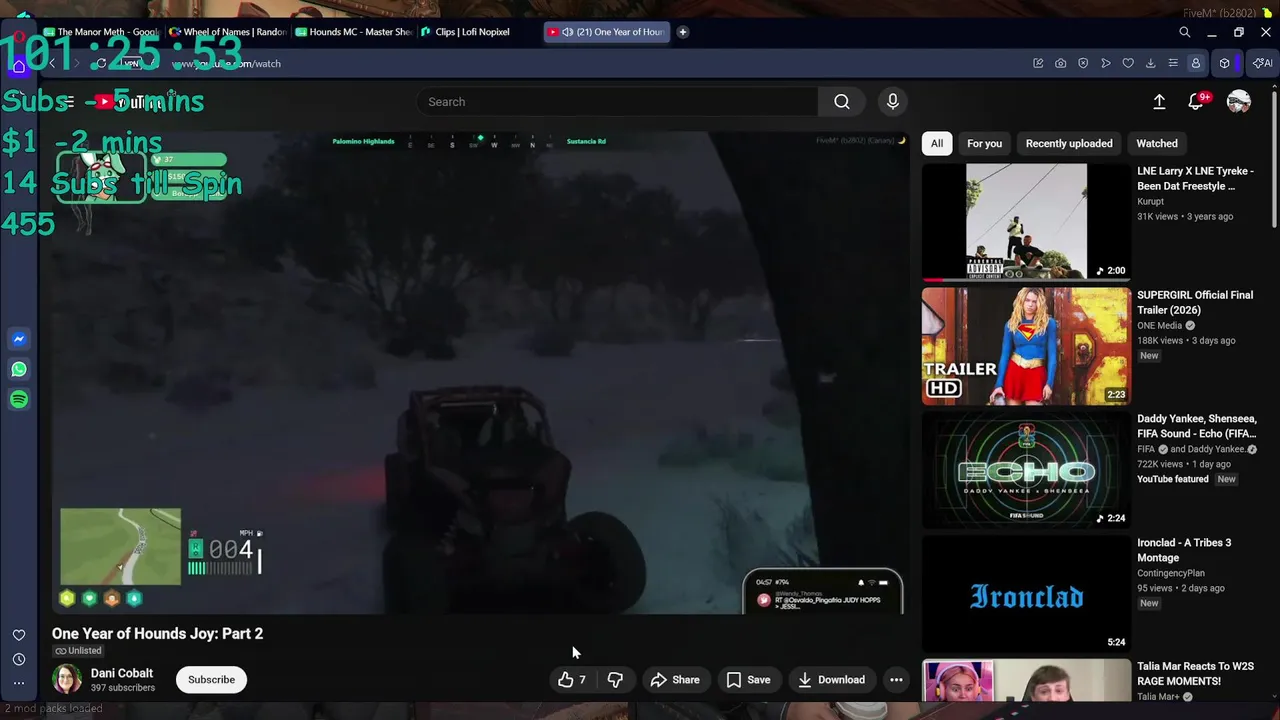Open 'Talia Mar Reacts To W2S' title

1195,674
